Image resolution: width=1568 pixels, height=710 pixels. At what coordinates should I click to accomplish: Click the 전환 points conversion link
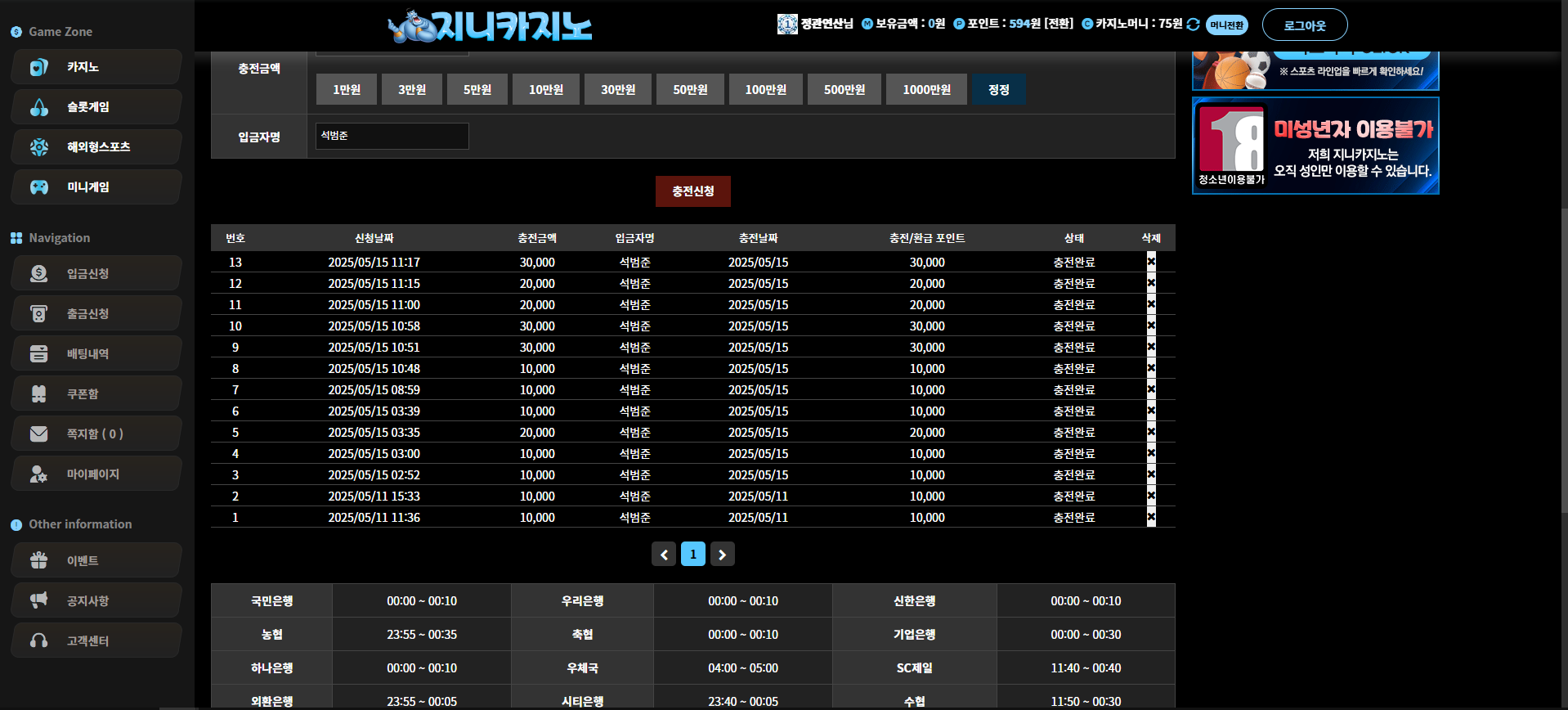tap(1059, 24)
